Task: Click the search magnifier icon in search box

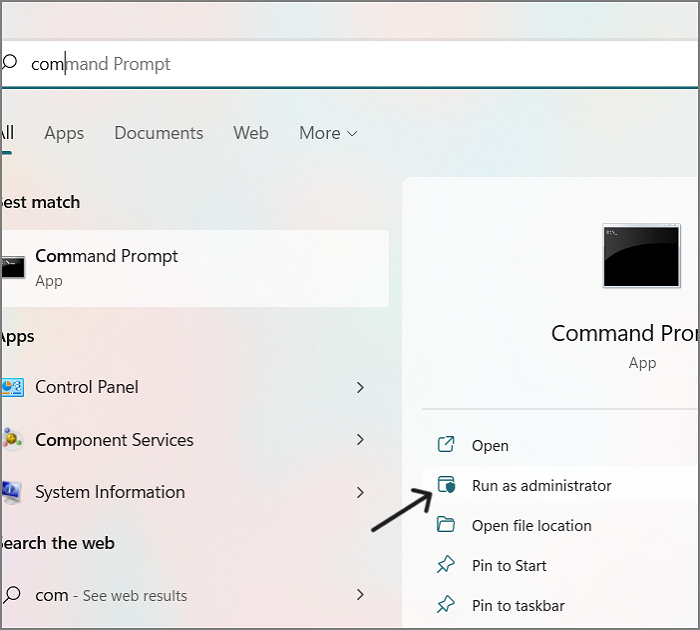Action: pos(10,63)
